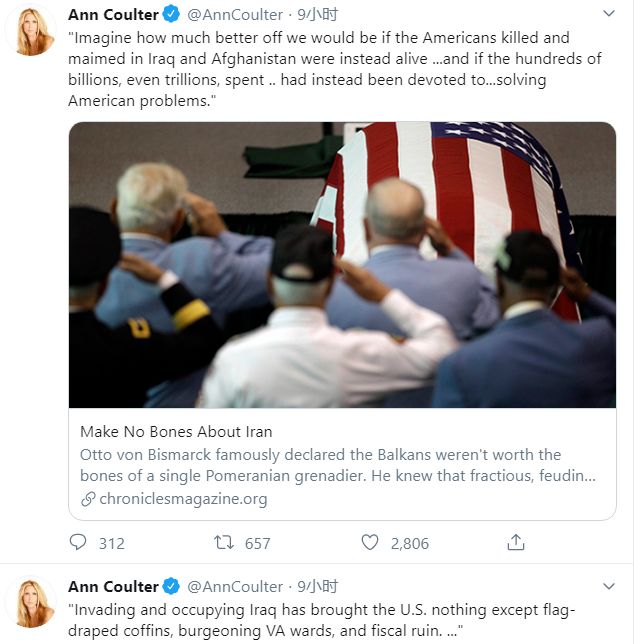Image resolution: width=641 pixels, height=644 pixels.
Task: Expand the first tweet's chevron menu
Action: tap(609, 13)
